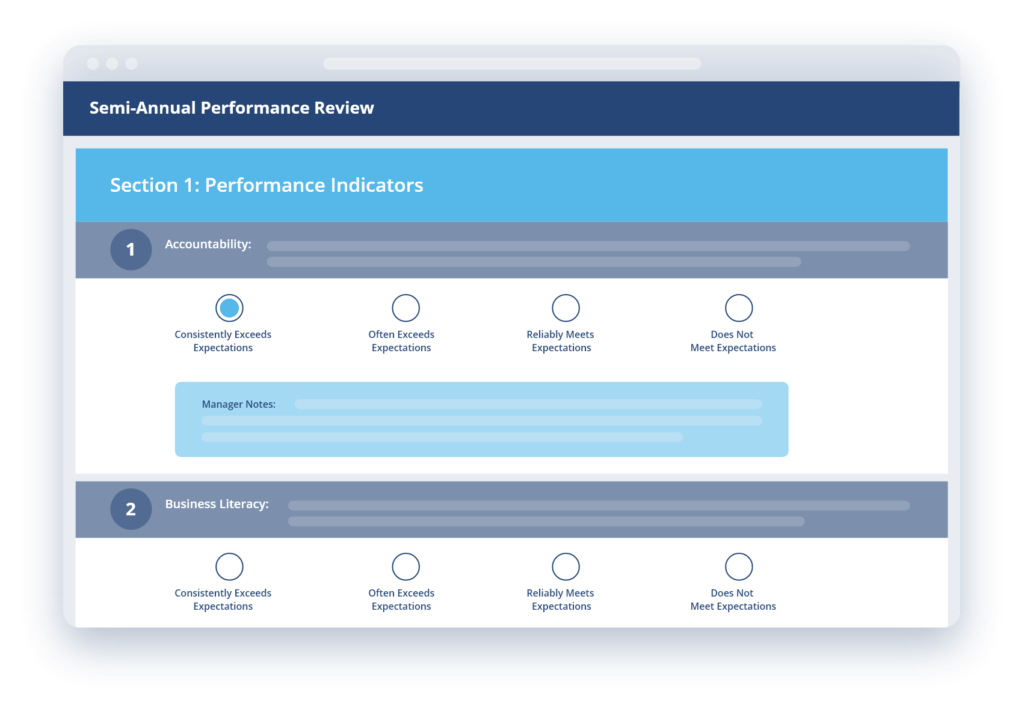This screenshot has height=709, width=1024.
Task: Collapse the Accountability question header
Action: click(512, 249)
